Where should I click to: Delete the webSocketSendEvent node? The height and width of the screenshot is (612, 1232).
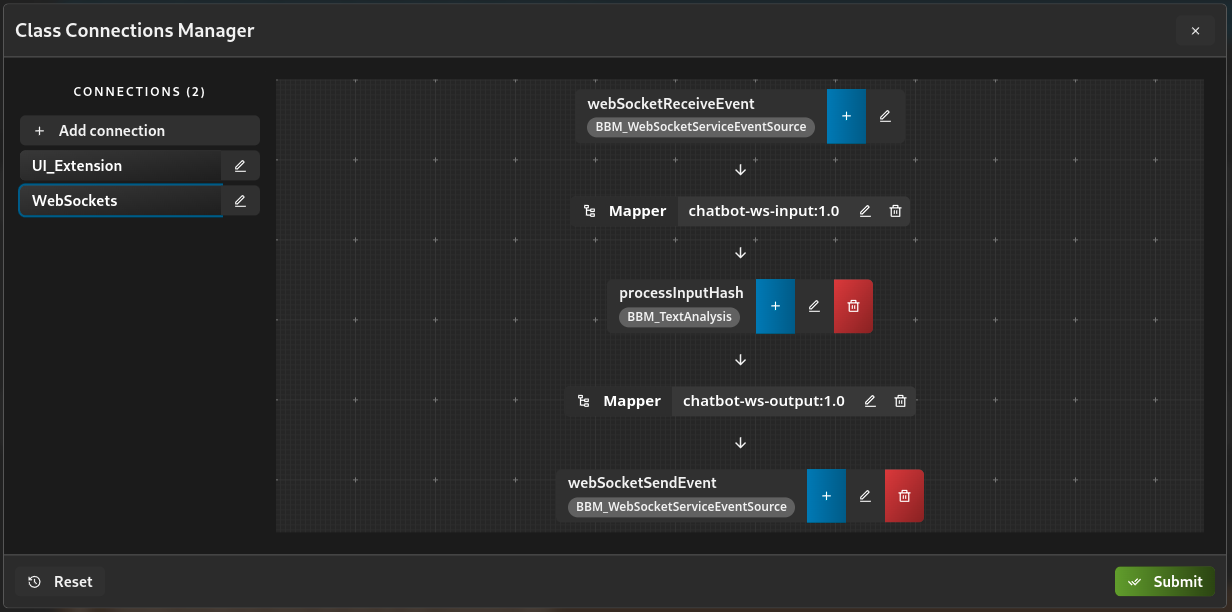[x=904, y=496]
